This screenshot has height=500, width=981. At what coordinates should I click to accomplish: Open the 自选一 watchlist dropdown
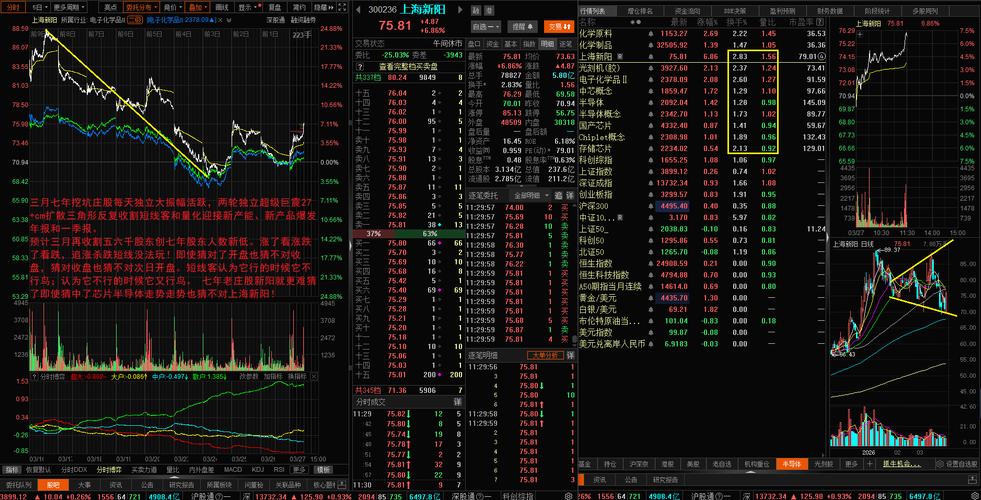485,27
